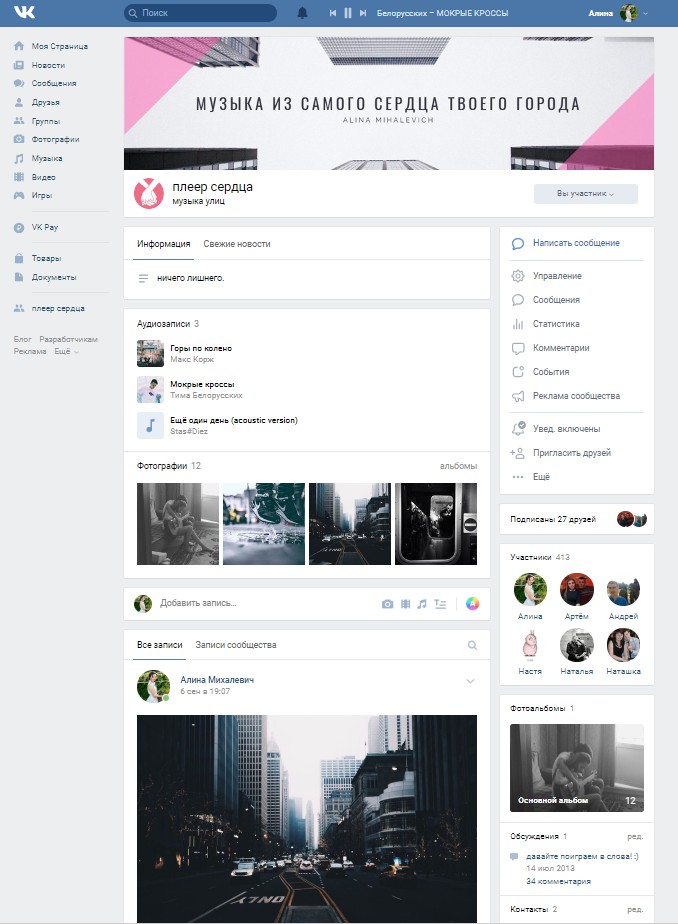Search the wall with the magnifier icon
This screenshot has width=678, height=924.
pyautogui.click(x=472, y=645)
